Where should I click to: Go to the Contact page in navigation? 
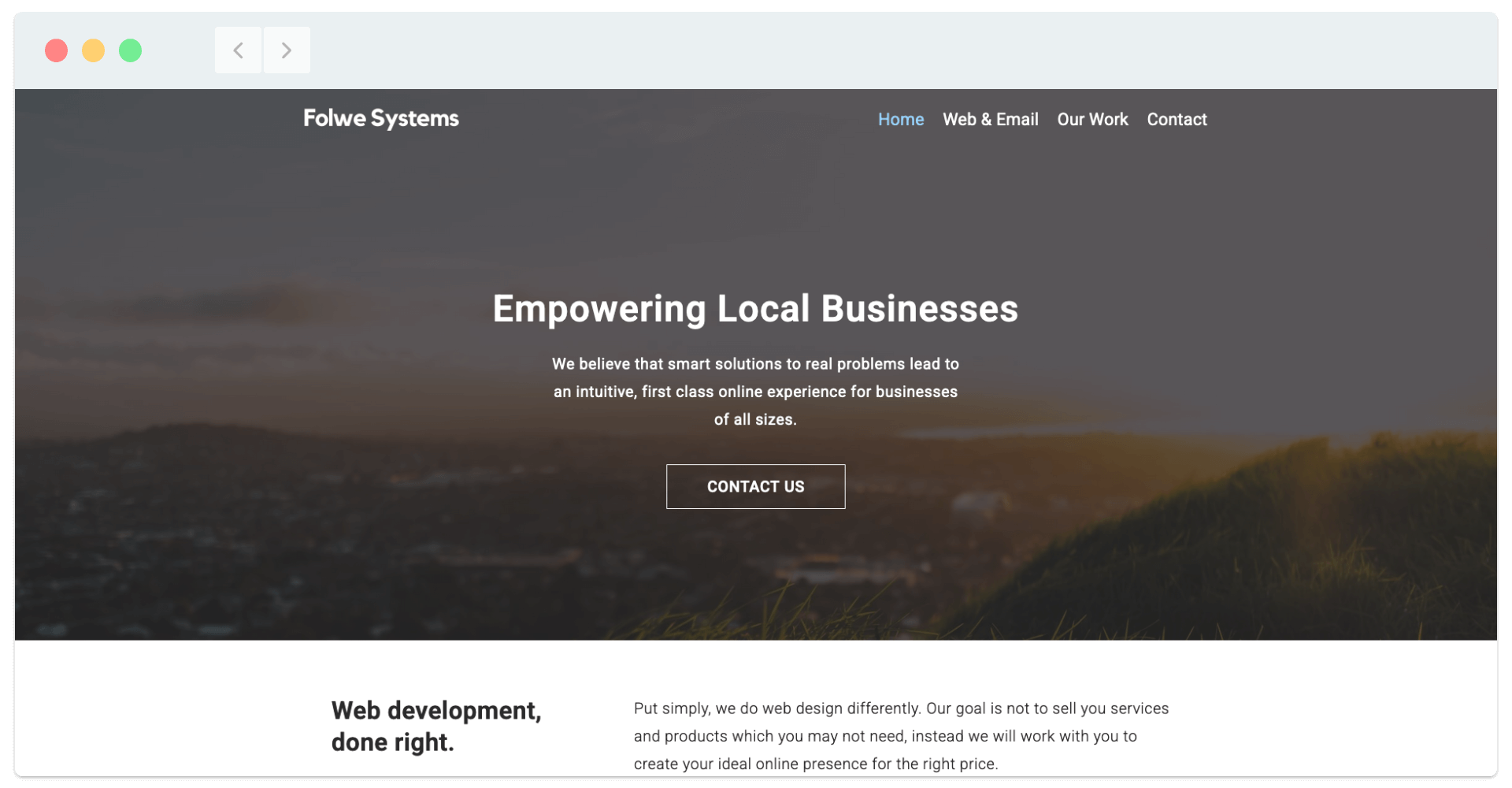1177,119
